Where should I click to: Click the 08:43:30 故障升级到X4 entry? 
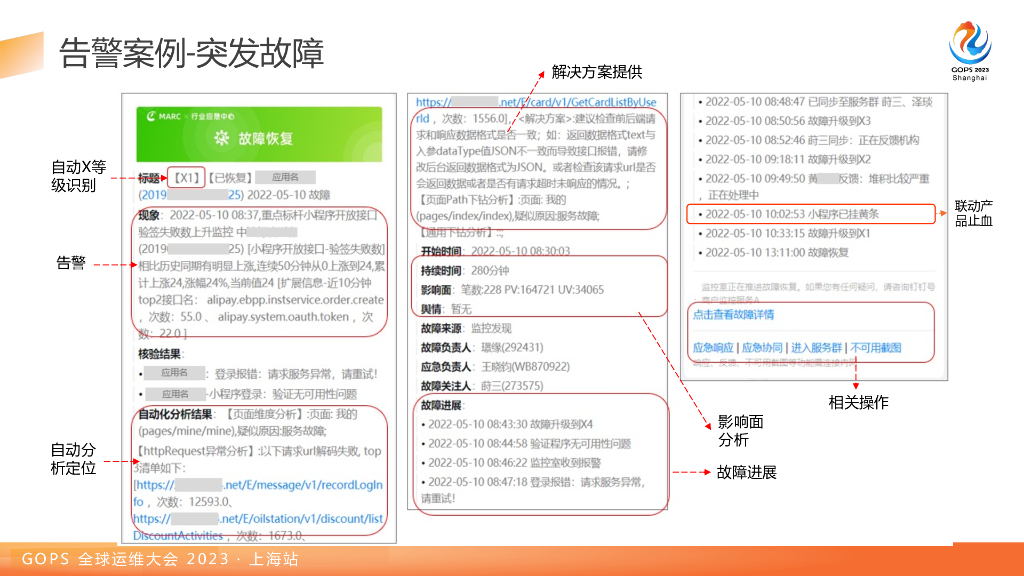[x=507, y=424]
